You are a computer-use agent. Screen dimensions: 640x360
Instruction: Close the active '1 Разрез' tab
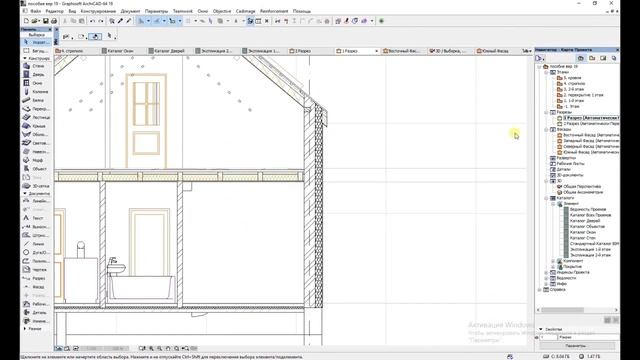[x=376, y=51]
